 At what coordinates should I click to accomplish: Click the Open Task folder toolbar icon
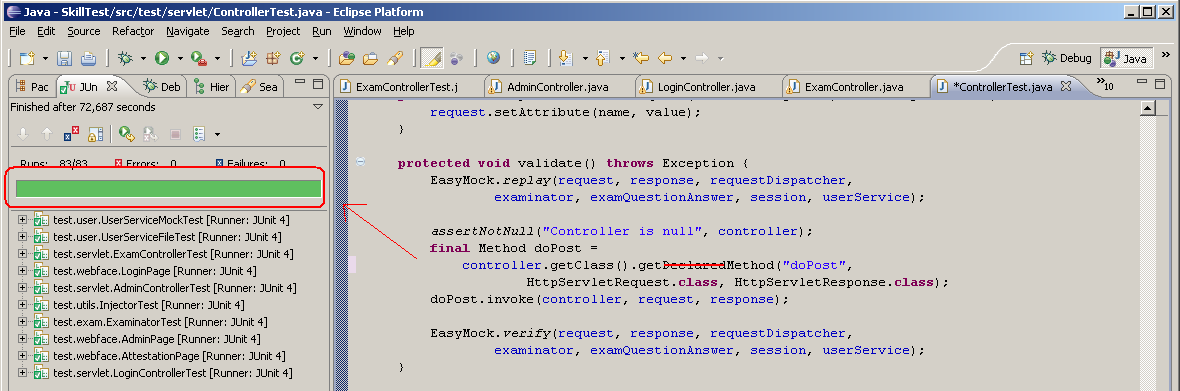pyautogui.click(x=370, y=58)
